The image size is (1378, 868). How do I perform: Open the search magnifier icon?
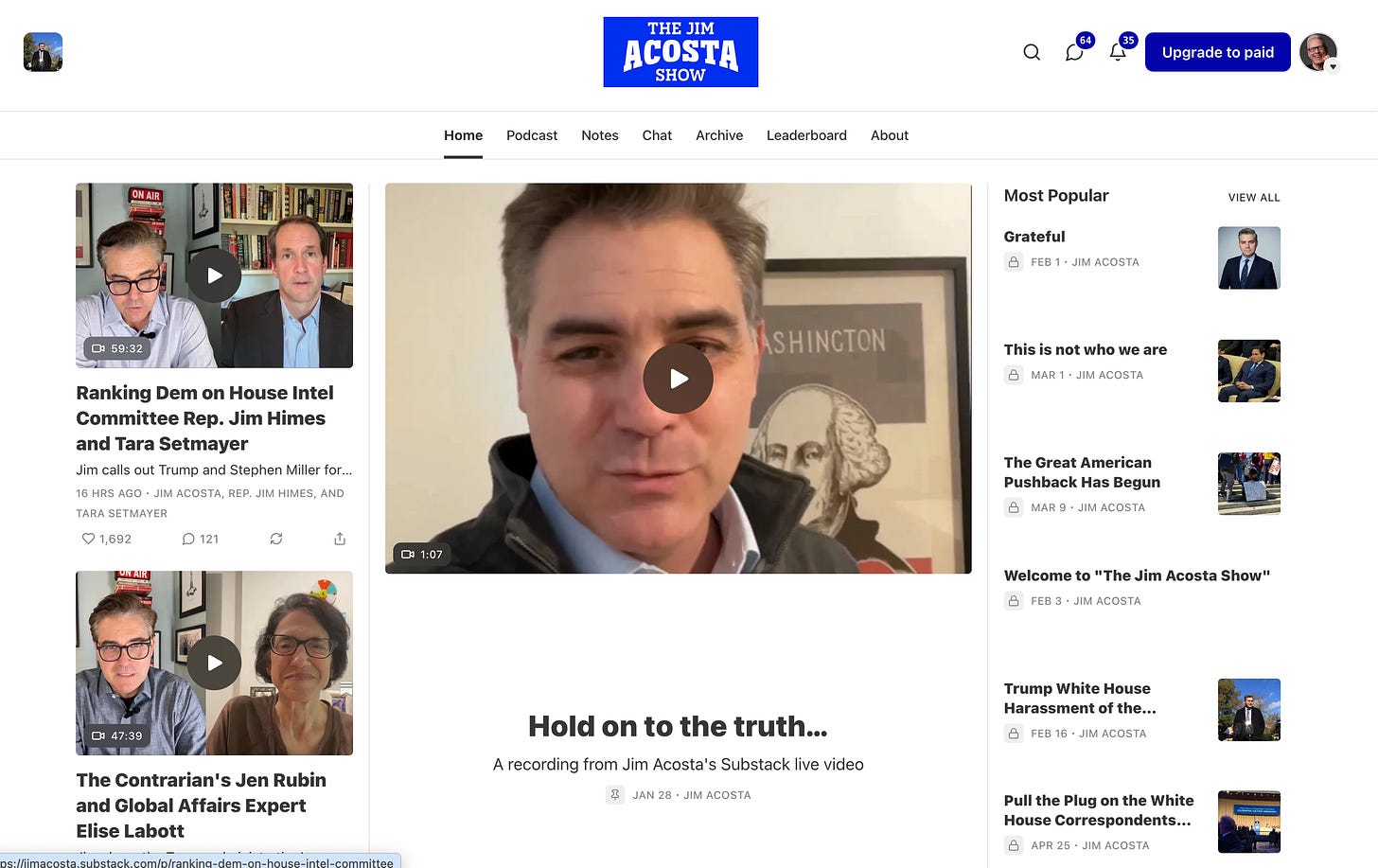click(x=1032, y=52)
